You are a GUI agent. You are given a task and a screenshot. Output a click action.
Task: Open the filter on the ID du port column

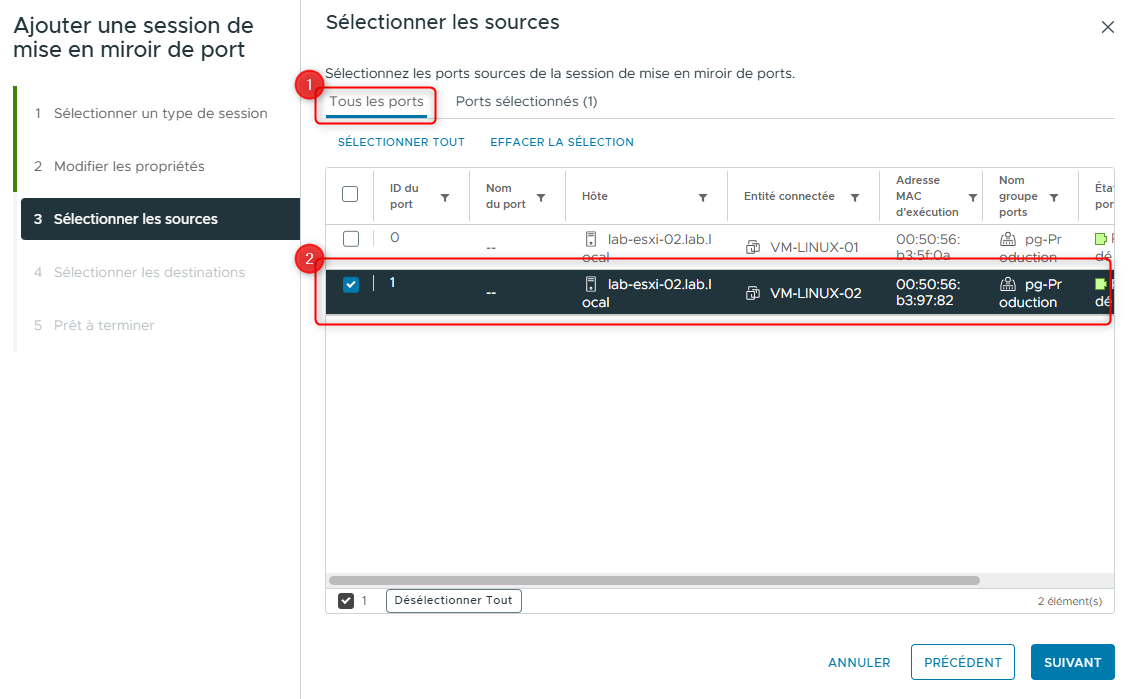click(448, 196)
